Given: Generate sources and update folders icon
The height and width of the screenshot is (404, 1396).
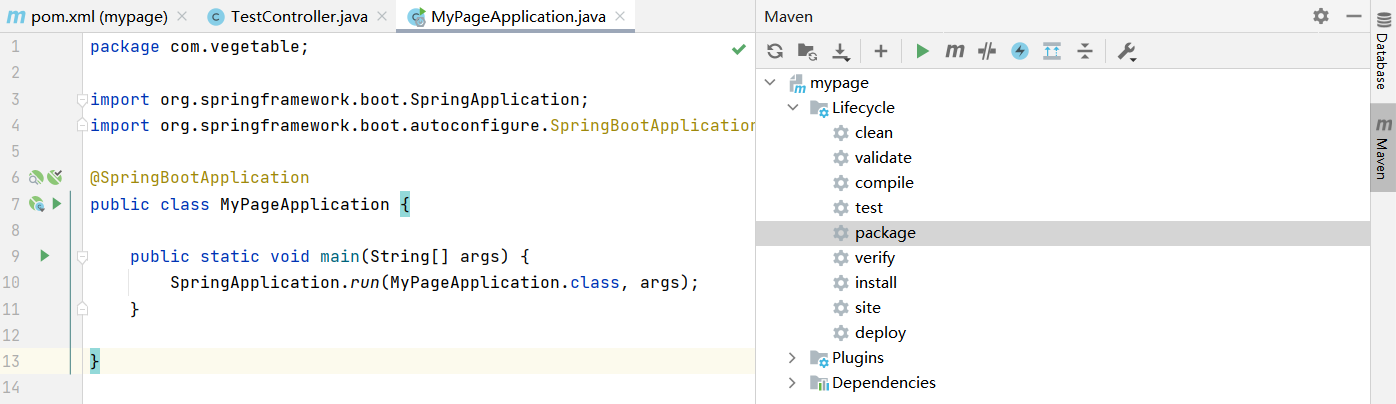Looking at the screenshot, I should (x=807, y=51).
